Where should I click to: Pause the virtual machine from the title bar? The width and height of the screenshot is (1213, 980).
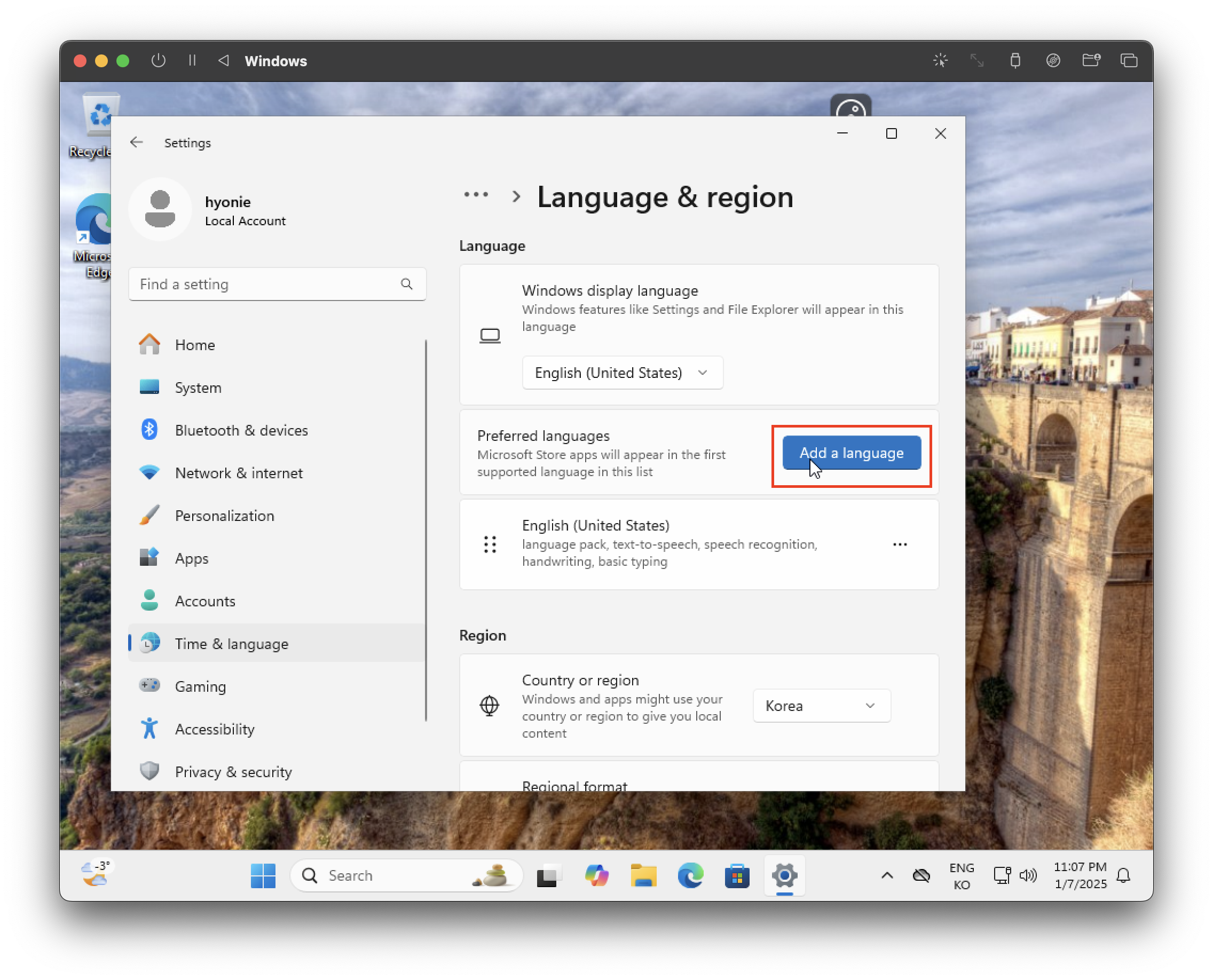(192, 60)
